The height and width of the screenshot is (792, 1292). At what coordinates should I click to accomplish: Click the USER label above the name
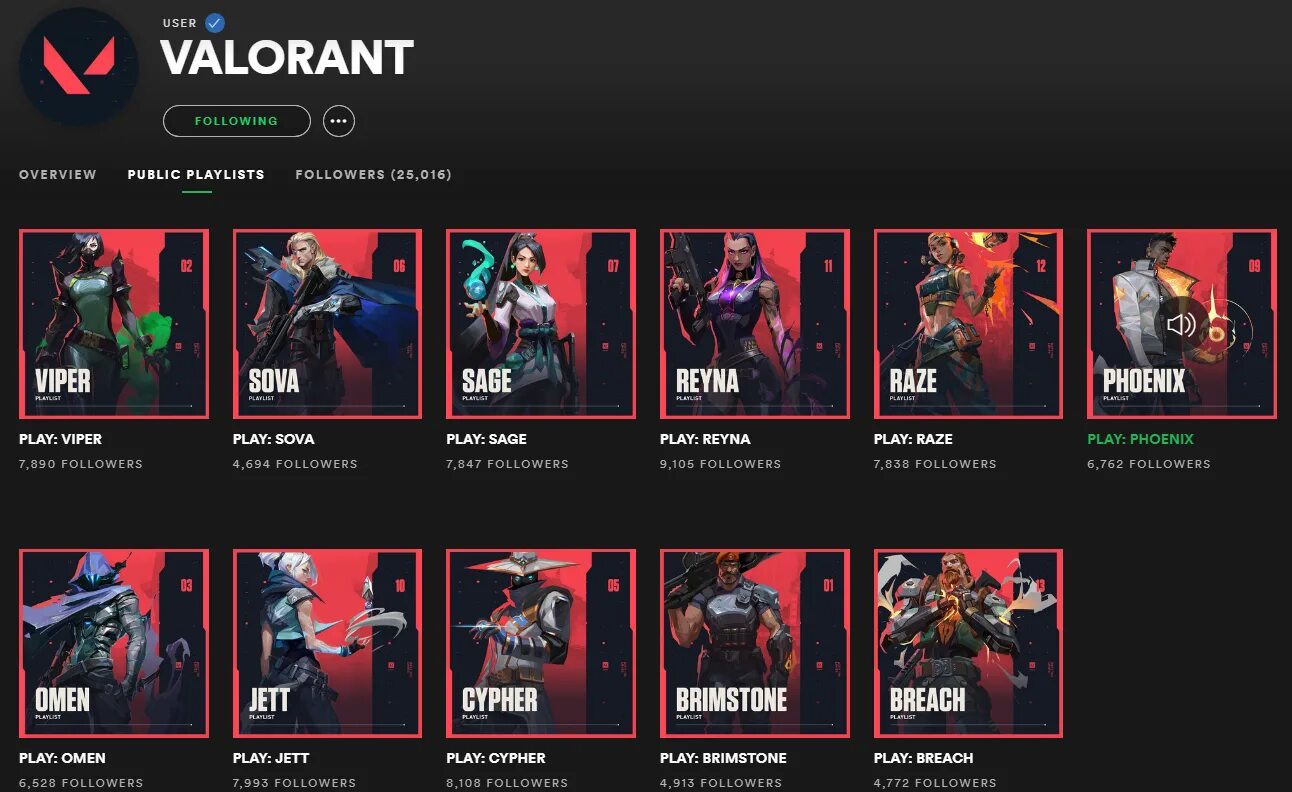click(179, 23)
